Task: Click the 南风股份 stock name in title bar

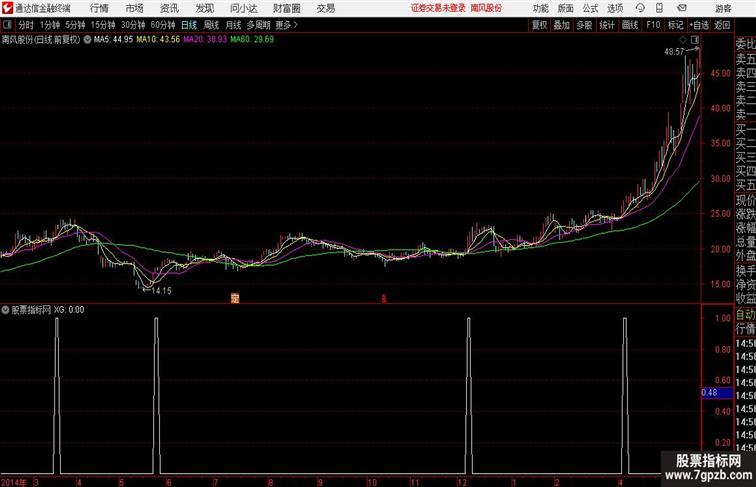Action: click(x=486, y=8)
